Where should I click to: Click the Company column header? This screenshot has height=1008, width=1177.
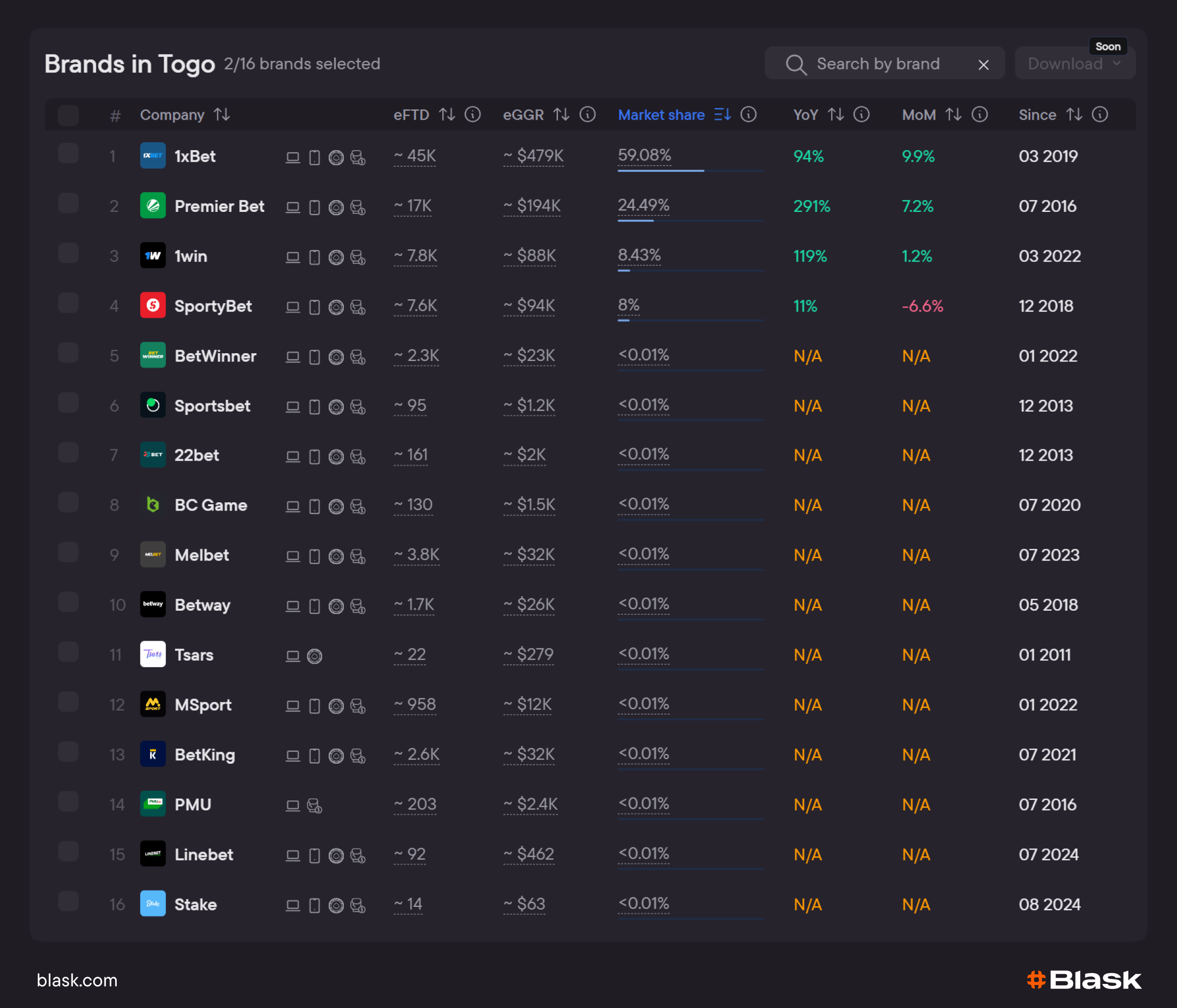pyautogui.click(x=172, y=115)
